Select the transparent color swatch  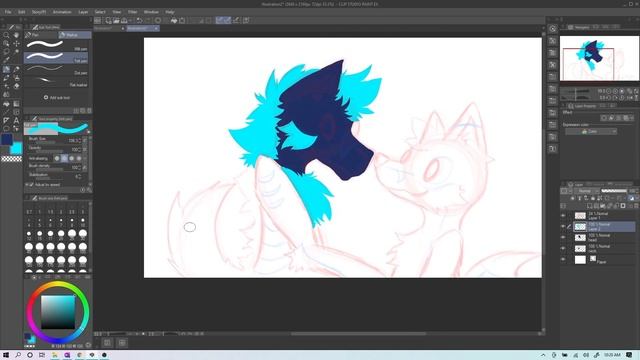click(x=11, y=159)
